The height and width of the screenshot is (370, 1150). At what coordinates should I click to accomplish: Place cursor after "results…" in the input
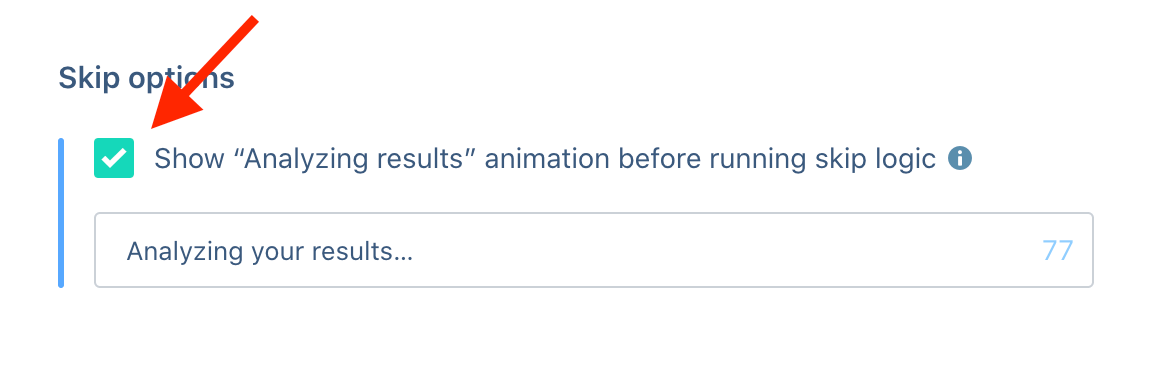pos(415,251)
